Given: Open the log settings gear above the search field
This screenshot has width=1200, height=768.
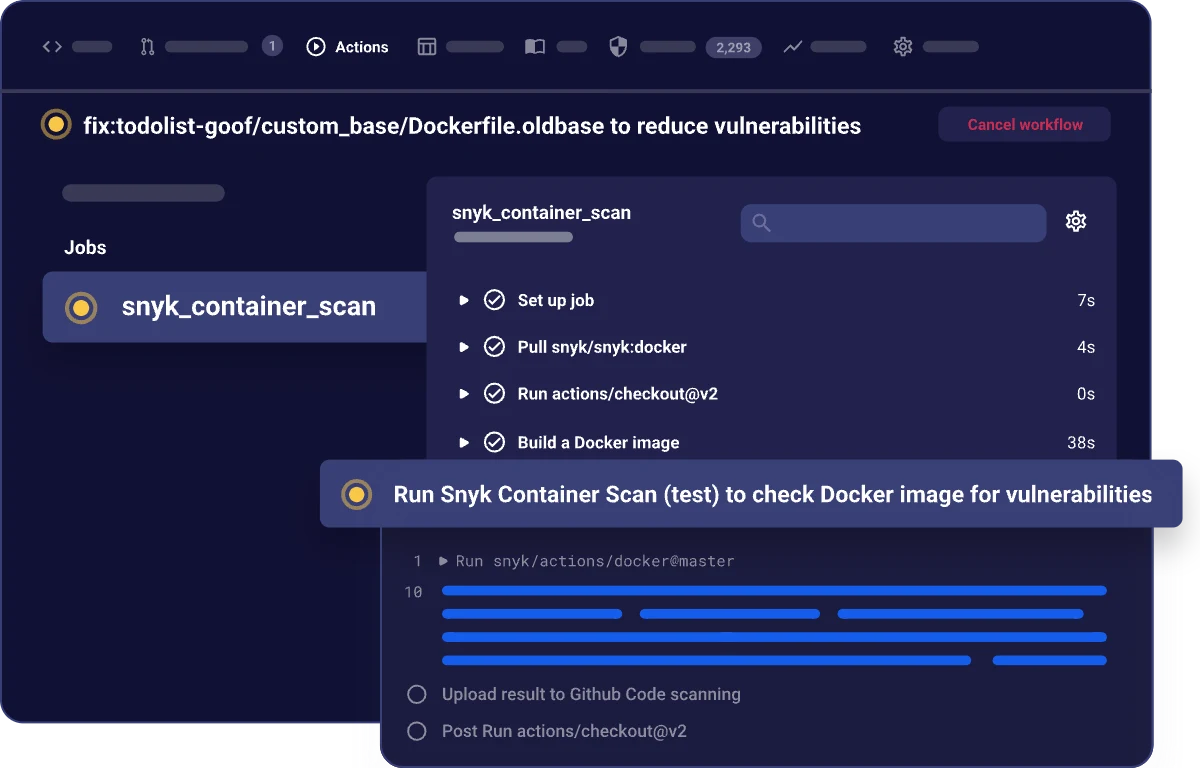Looking at the screenshot, I should 1076,221.
